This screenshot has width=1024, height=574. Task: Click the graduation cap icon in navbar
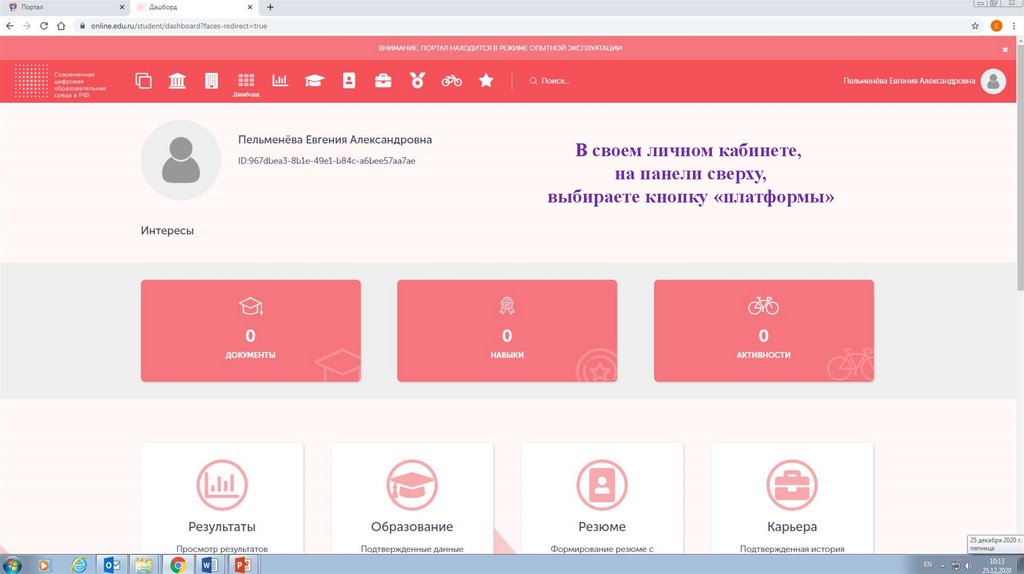coord(315,81)
